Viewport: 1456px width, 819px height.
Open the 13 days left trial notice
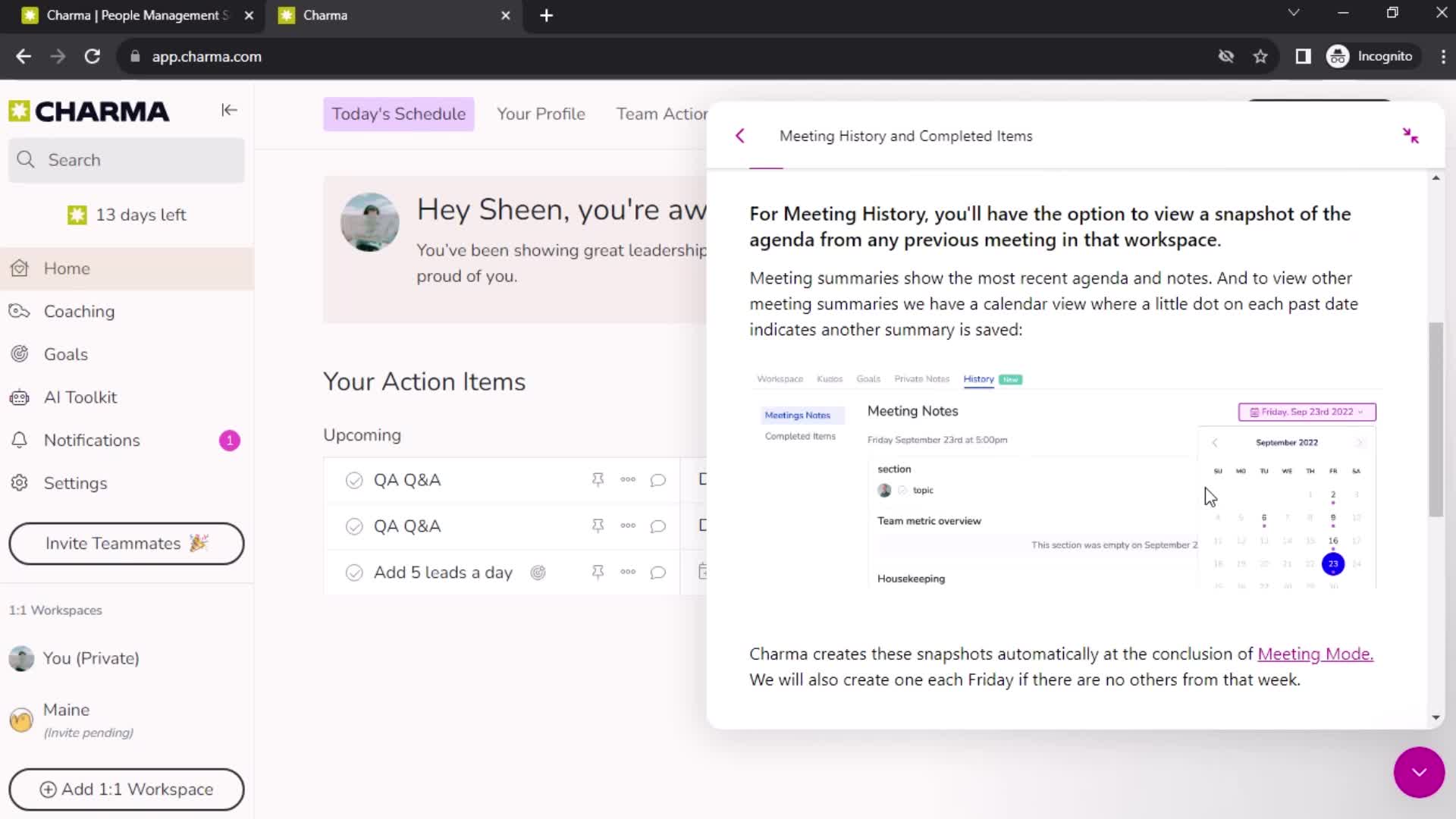click(126, 215)
